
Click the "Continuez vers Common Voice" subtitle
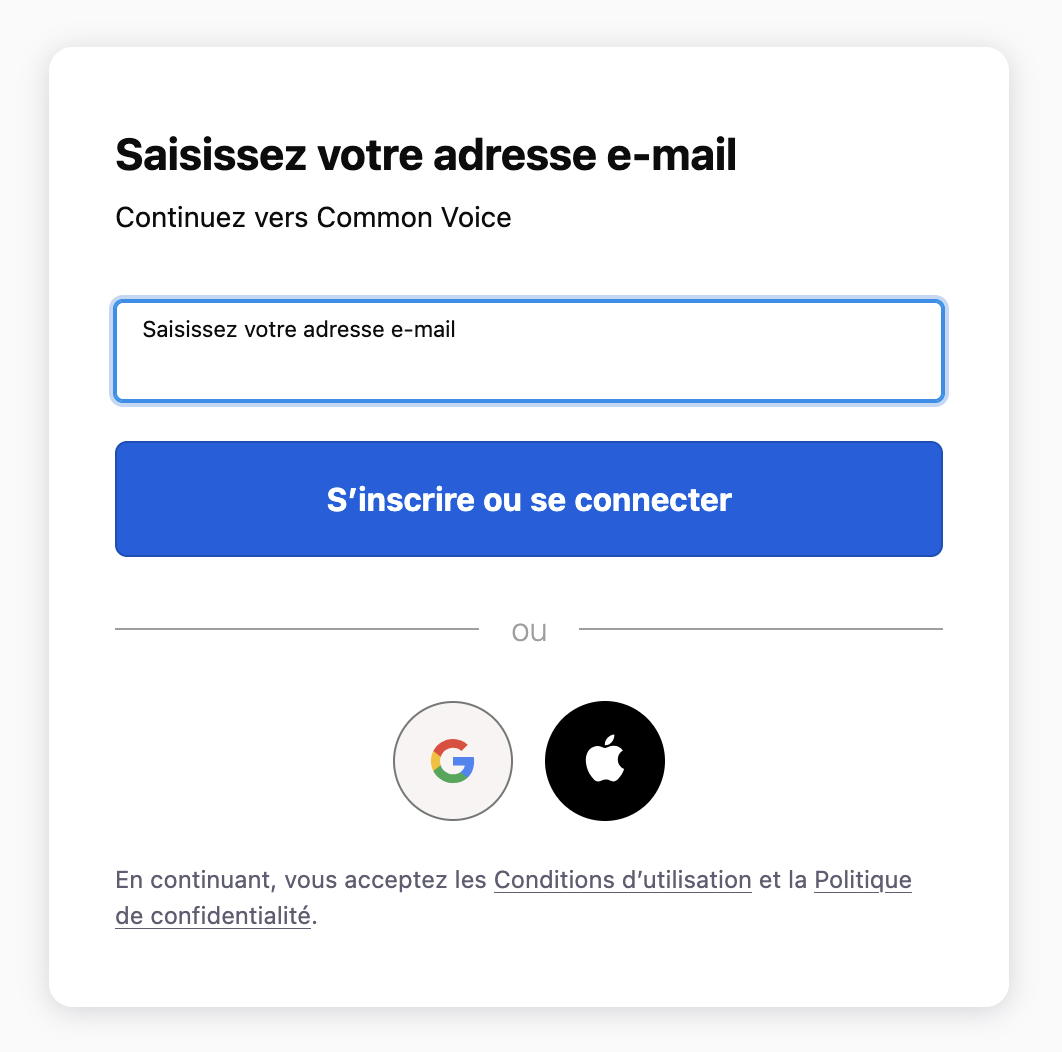tap(313, 217)
